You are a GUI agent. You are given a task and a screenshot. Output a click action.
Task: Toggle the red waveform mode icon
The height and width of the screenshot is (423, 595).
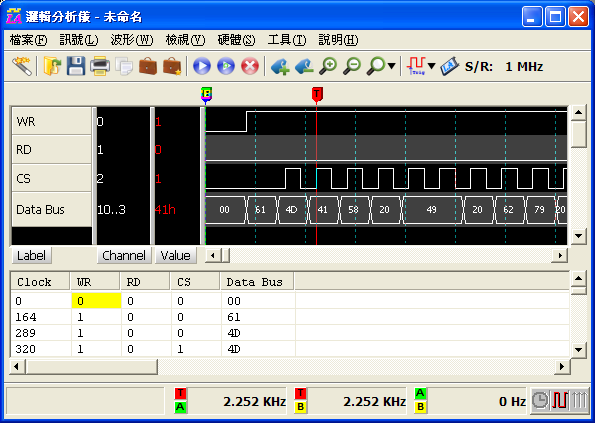pos(560,400)
